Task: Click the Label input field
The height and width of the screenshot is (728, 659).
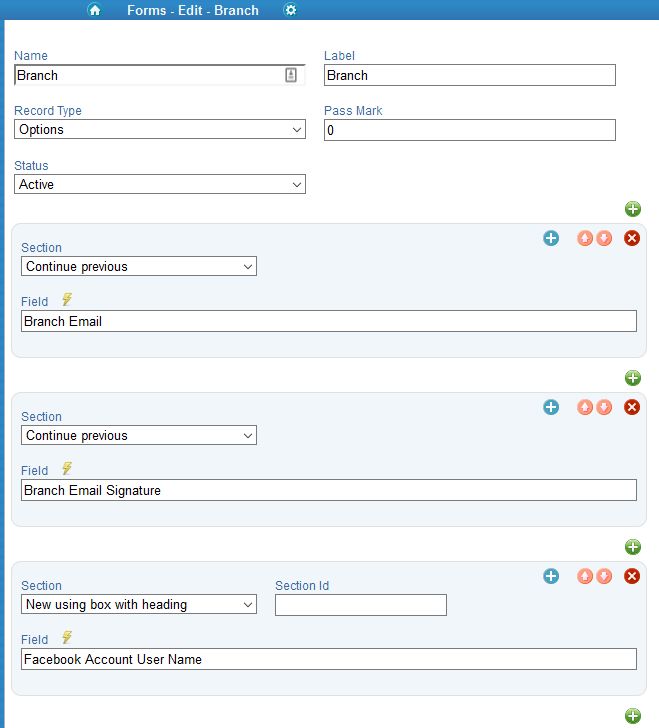Action: (469, 75)
